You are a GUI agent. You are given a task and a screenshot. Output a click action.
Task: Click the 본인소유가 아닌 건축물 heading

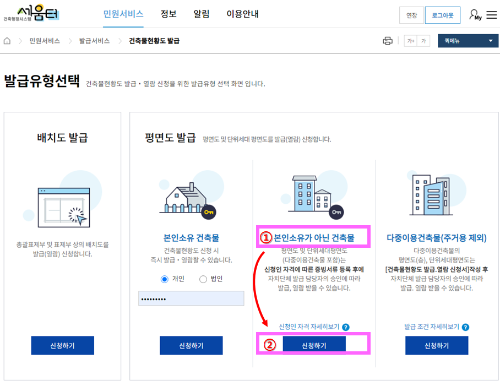(x=314, y=238)
